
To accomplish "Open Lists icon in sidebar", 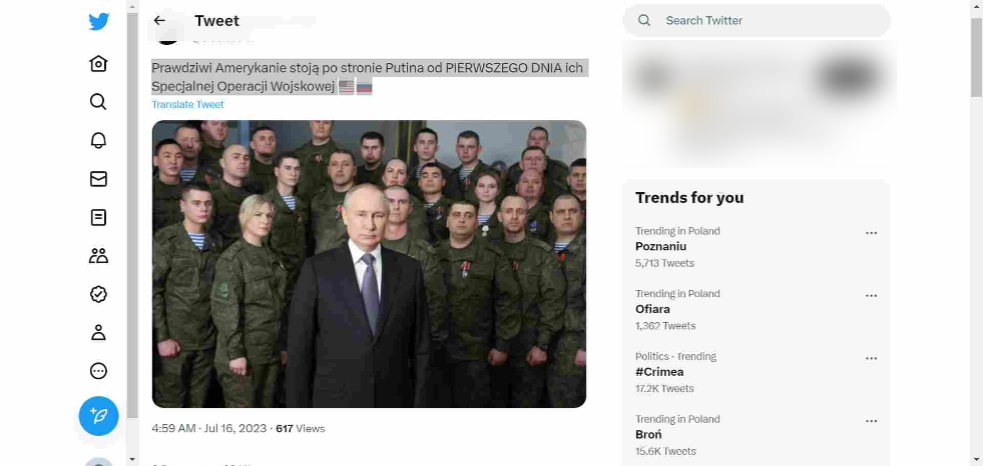I will pos(98,218).
